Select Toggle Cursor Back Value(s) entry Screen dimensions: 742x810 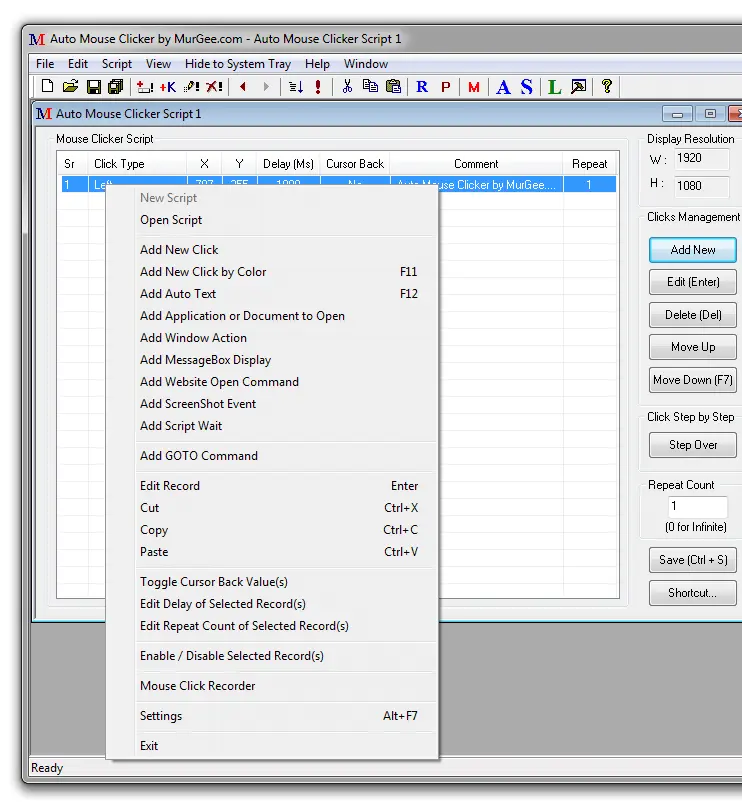[214, 582]
